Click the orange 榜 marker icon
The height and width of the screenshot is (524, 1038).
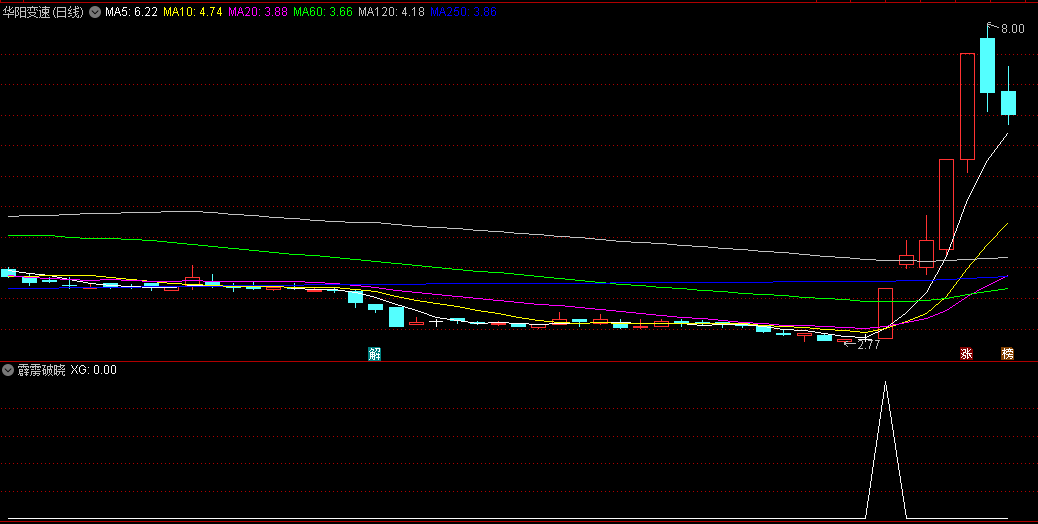[x=1007, y=353]
